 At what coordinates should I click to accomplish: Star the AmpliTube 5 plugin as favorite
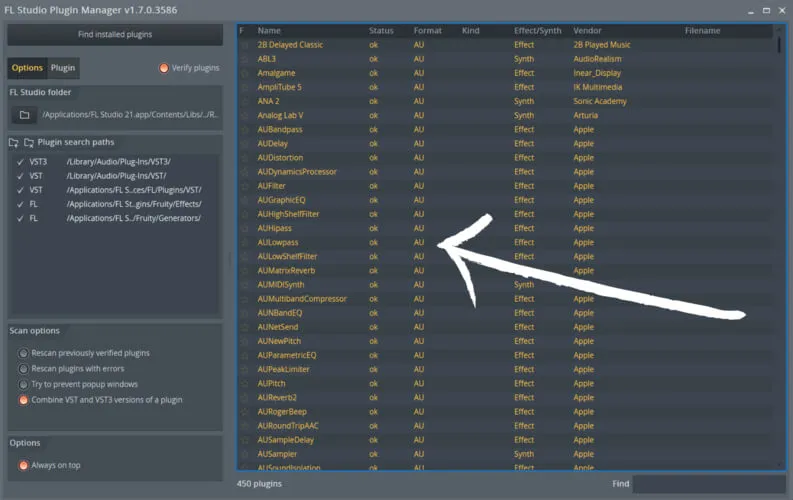pos(244,87)
